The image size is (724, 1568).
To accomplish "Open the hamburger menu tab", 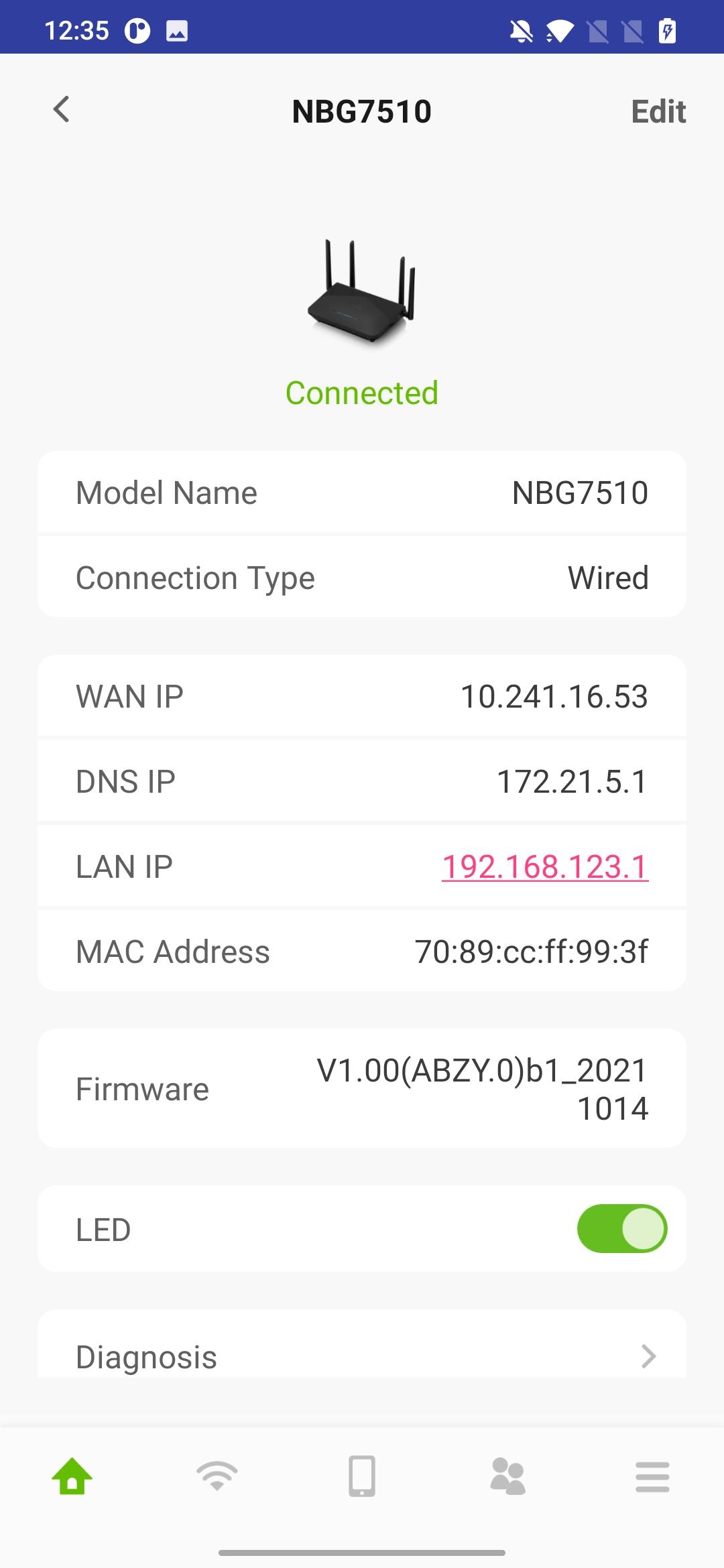I will point(652,1477).
